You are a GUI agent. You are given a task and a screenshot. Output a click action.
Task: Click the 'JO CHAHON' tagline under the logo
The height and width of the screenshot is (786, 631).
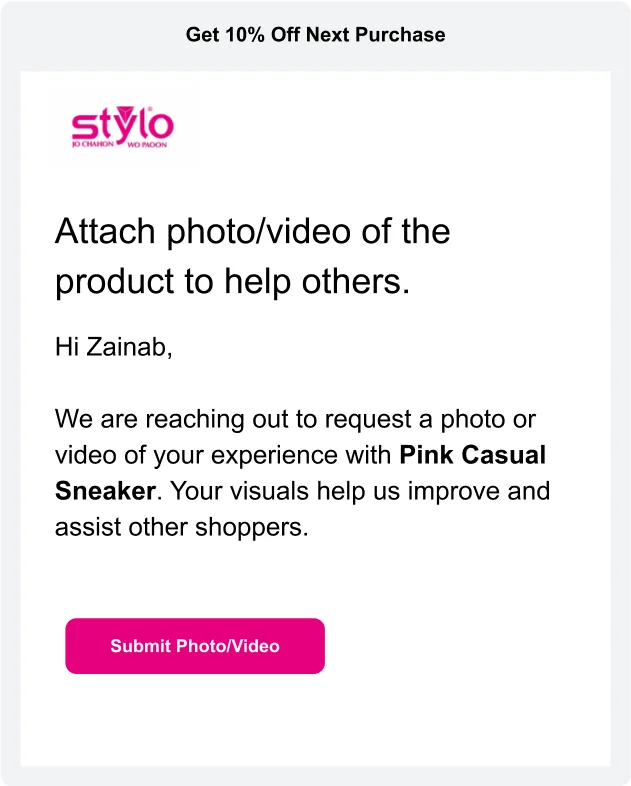[95, 145]
